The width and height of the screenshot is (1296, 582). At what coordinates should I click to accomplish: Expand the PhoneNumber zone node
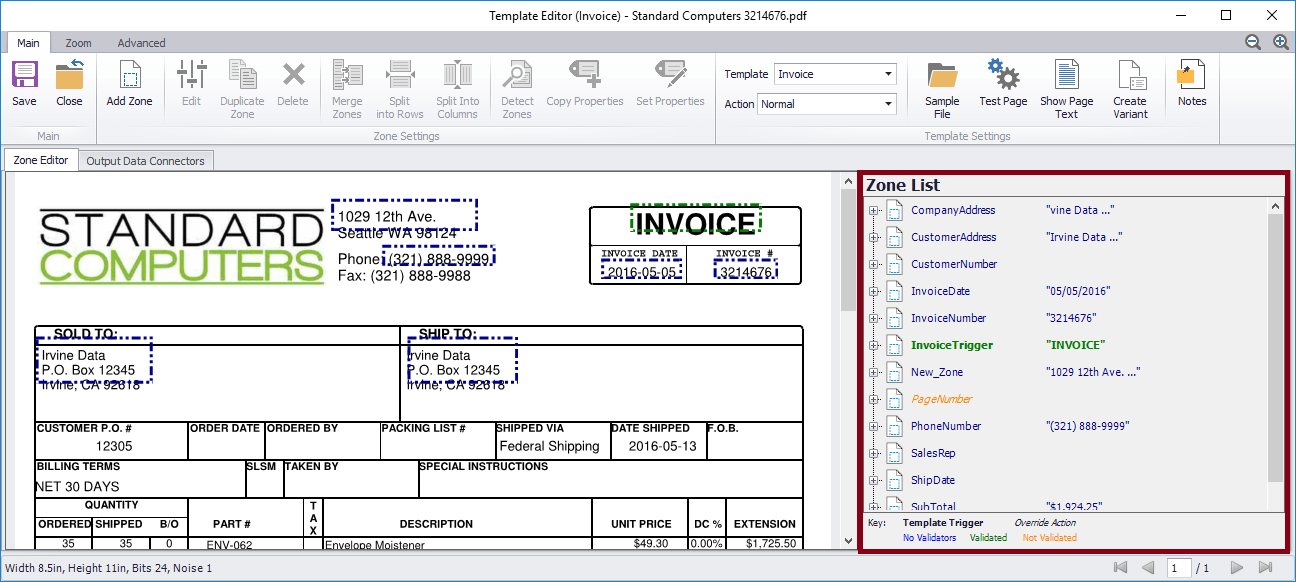pyautogui.click(x=873, y=427)
